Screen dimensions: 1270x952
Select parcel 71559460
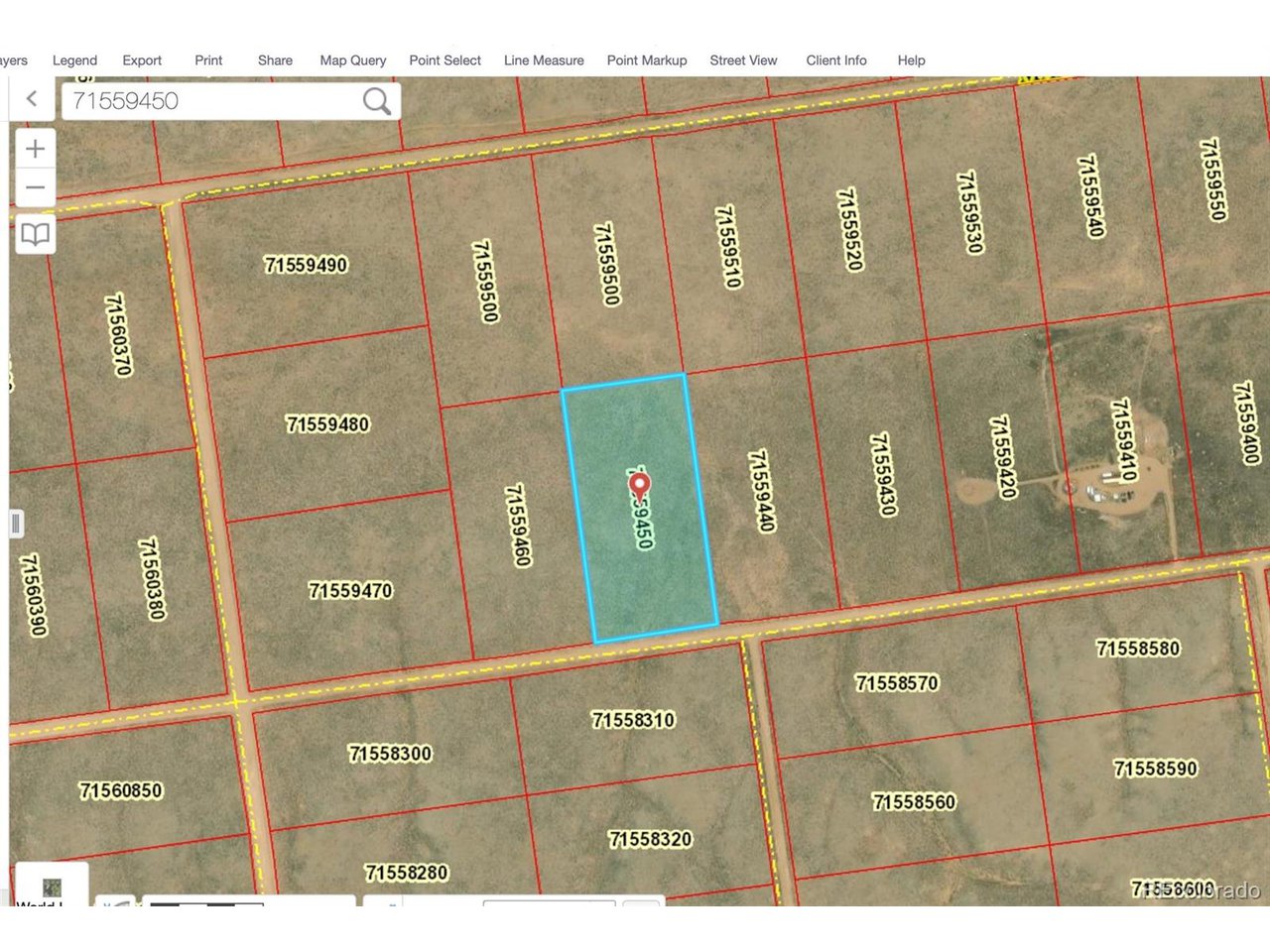point(518,526)
